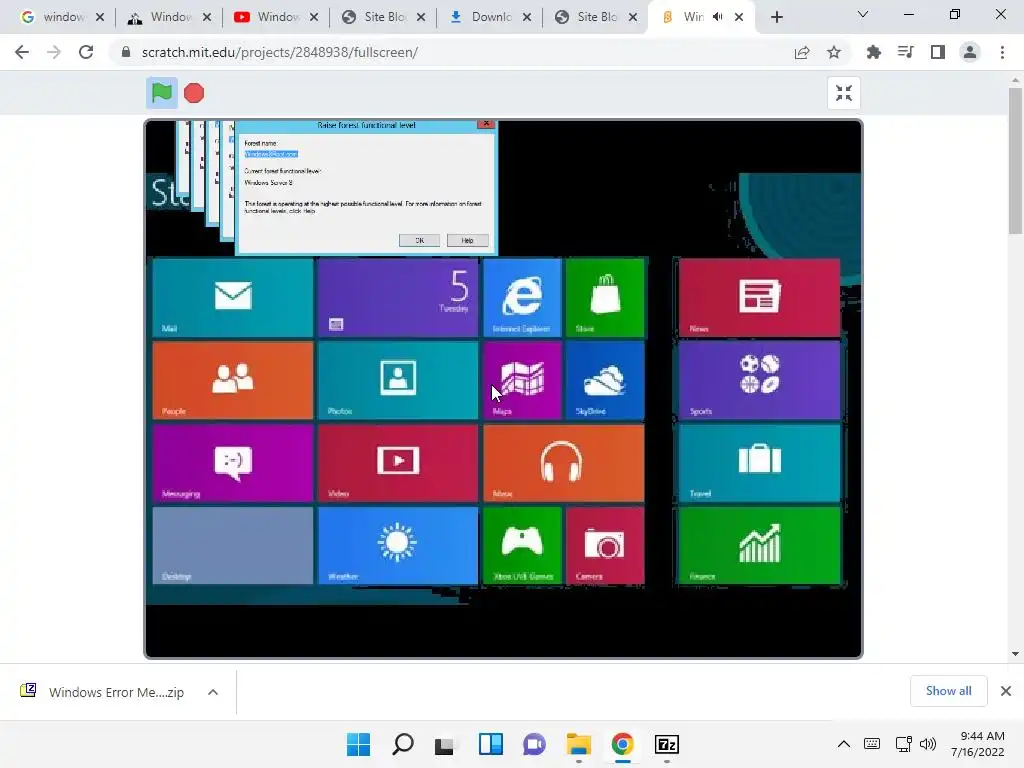Open the Sports tile
Screen dimensions: 1024x768
point(760,380)
